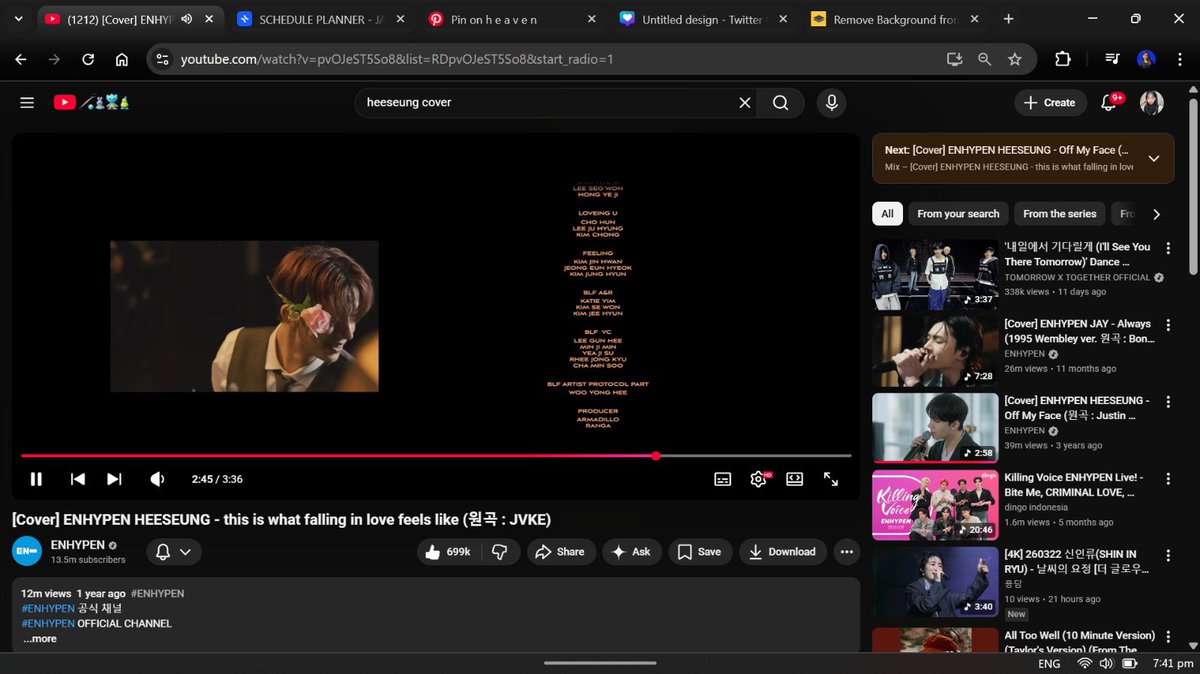1200x674 pixels.
Task: Reload the current page
Action: 88,59
